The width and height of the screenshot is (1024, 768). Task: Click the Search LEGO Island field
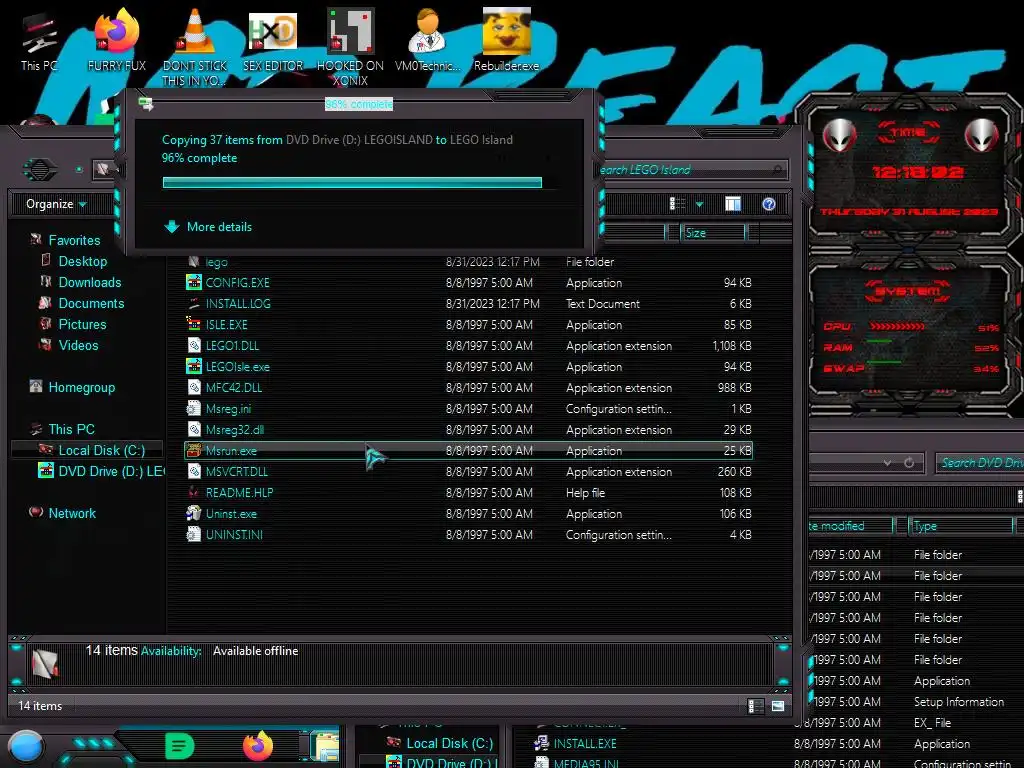692,170
